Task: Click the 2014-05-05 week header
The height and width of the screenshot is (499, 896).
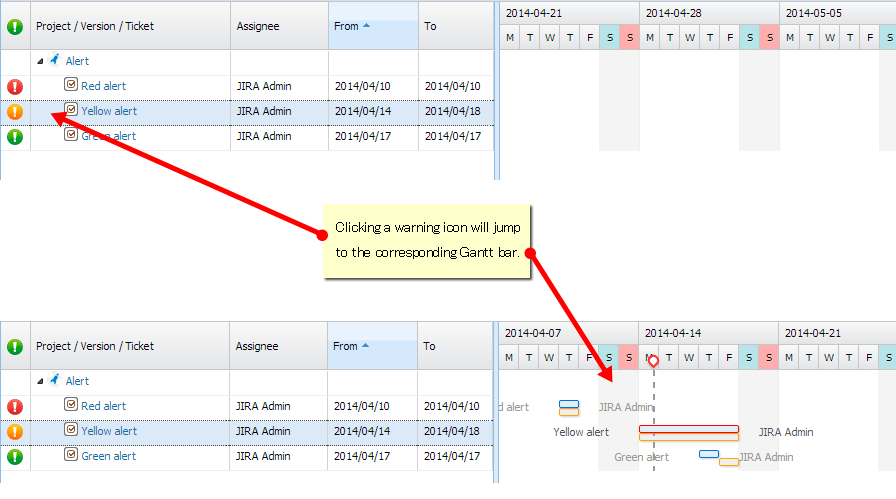Action: pos(814,13)
